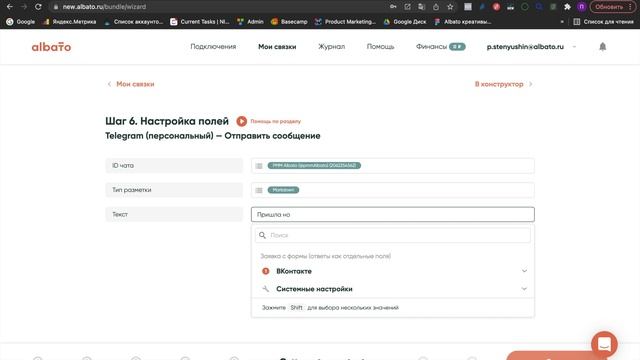The height and width of the screenshot is (360, 640).
Task: Go forward in the browser
Action: pyautogui.click(x=24, y=7)
